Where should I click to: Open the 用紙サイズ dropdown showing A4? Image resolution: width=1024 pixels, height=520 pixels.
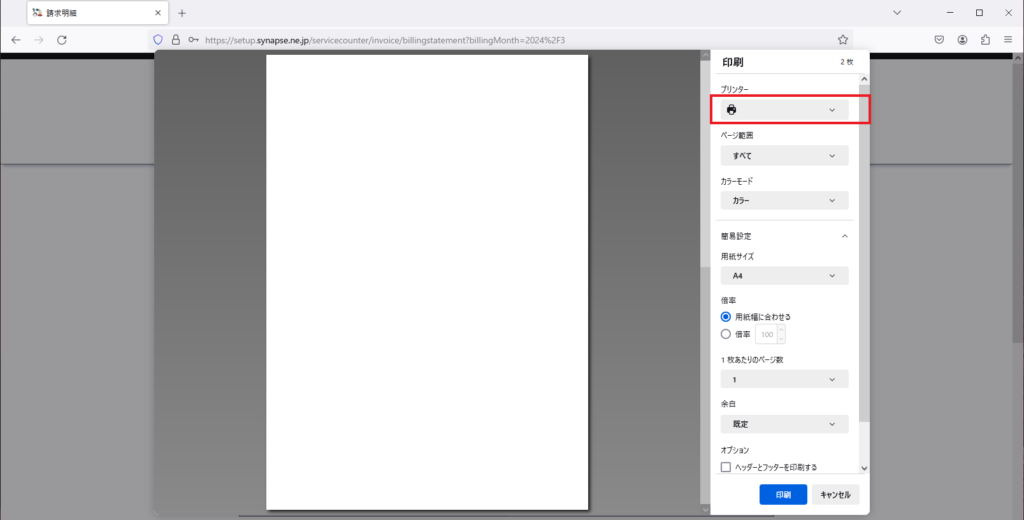pyautogui.click(x=784, y=276)
